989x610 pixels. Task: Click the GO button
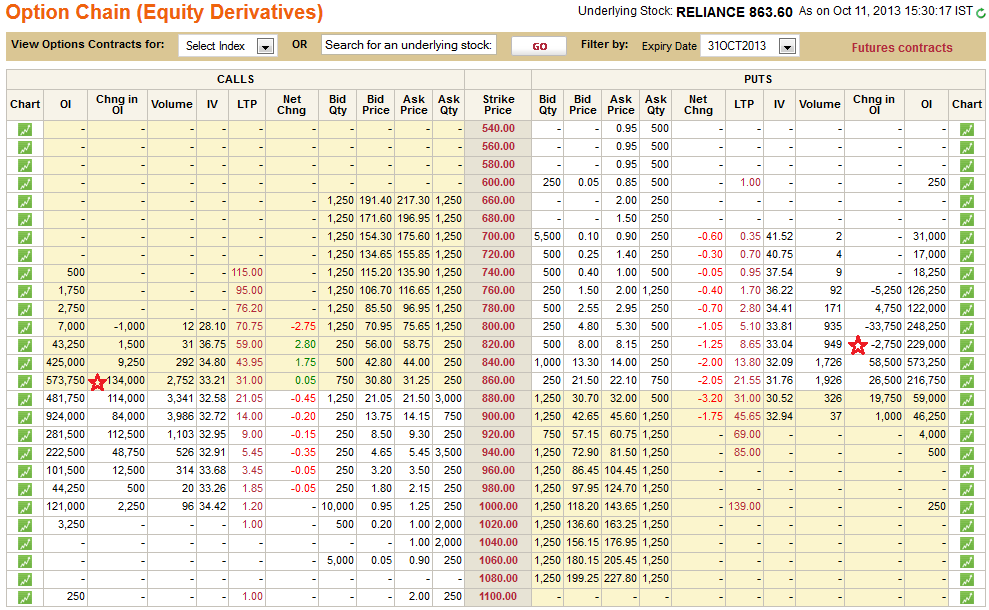click(539, 46)
